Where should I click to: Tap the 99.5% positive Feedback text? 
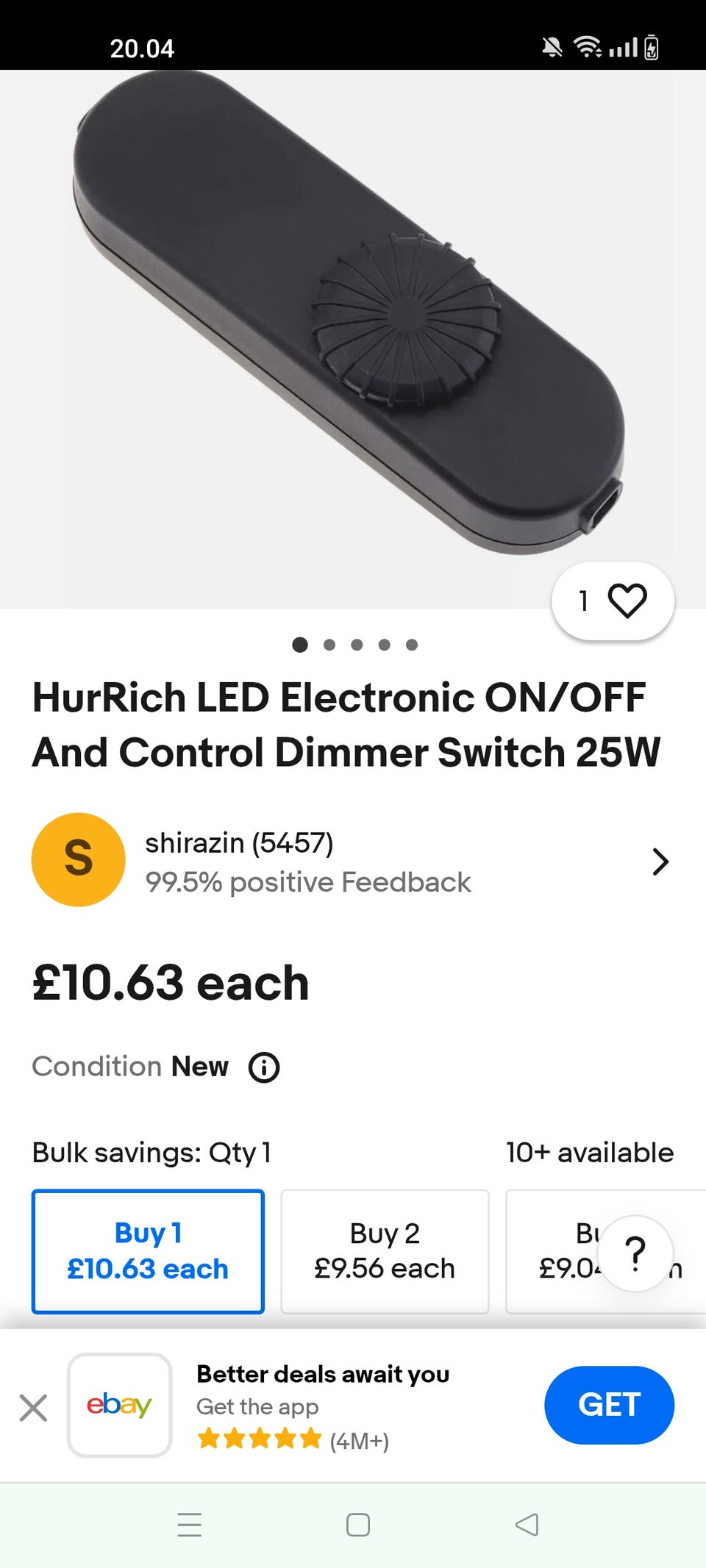[307, 882]
